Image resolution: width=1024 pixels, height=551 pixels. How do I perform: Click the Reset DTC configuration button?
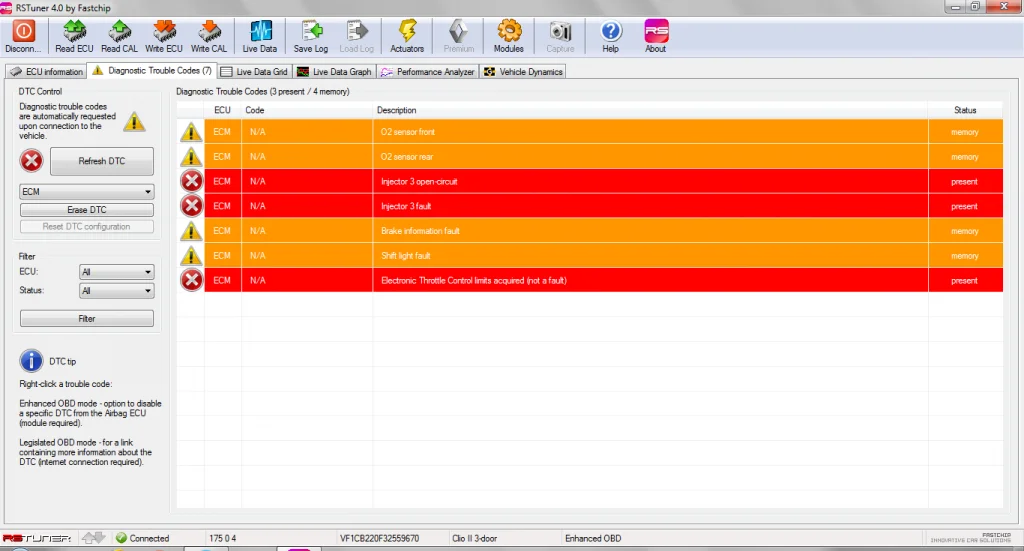[87, 227]
